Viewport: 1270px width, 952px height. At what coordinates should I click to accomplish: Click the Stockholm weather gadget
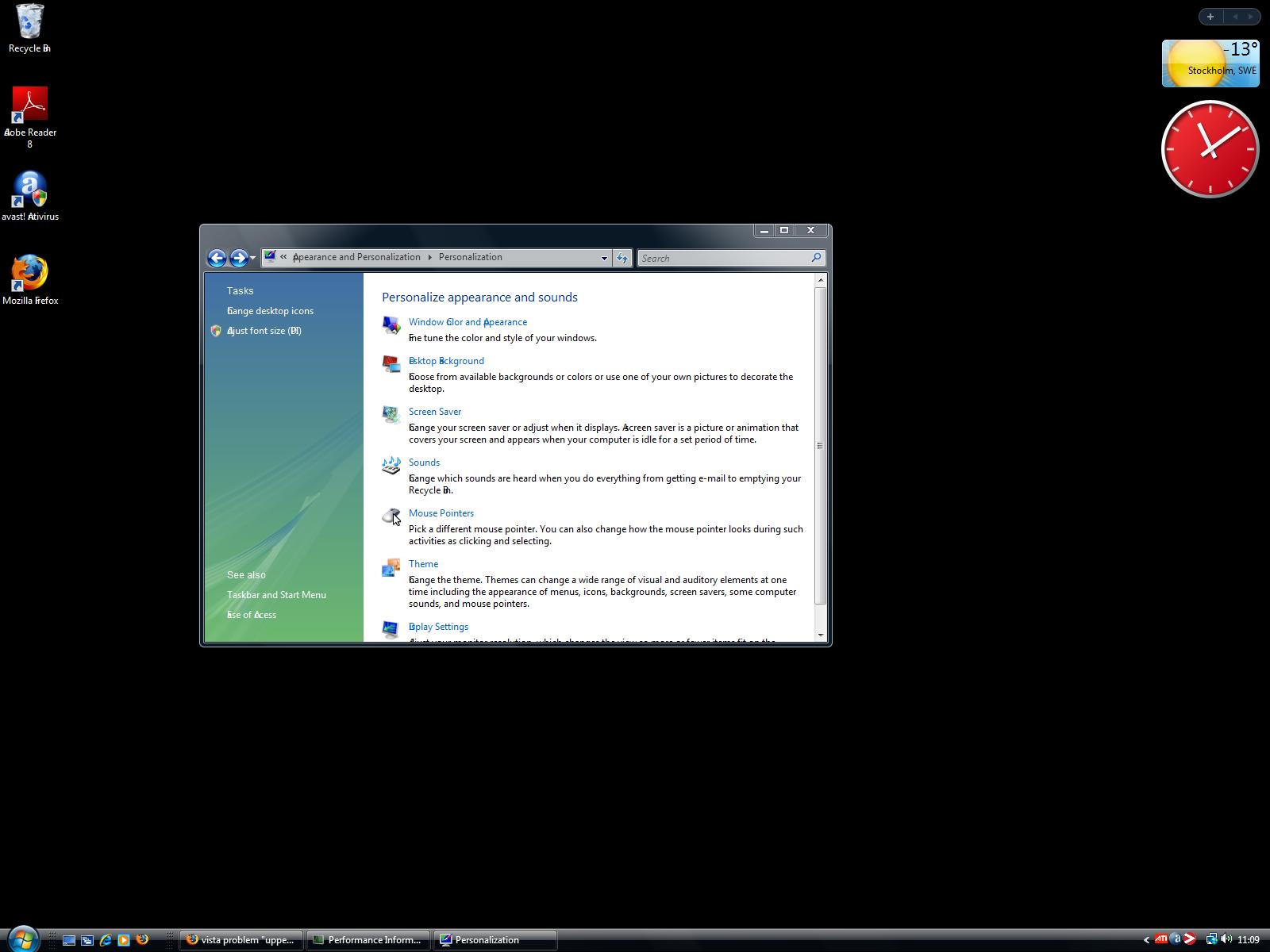coord(1210,63)
